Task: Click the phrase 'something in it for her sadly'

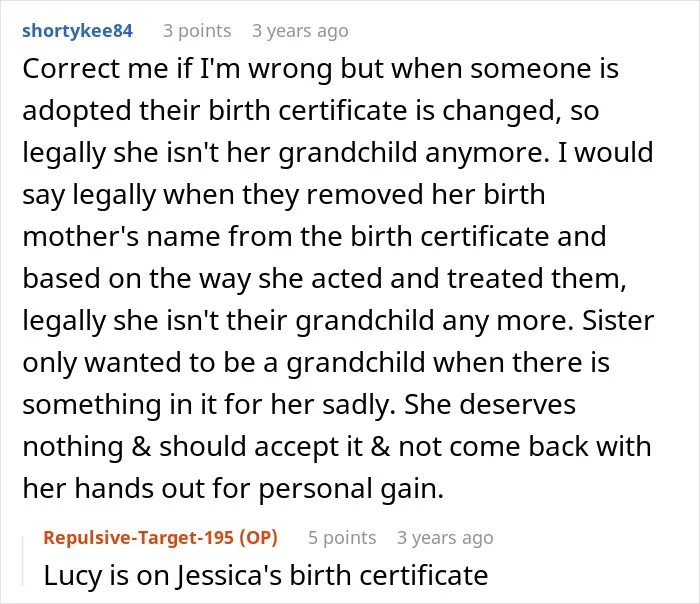Action: point(208,405)
